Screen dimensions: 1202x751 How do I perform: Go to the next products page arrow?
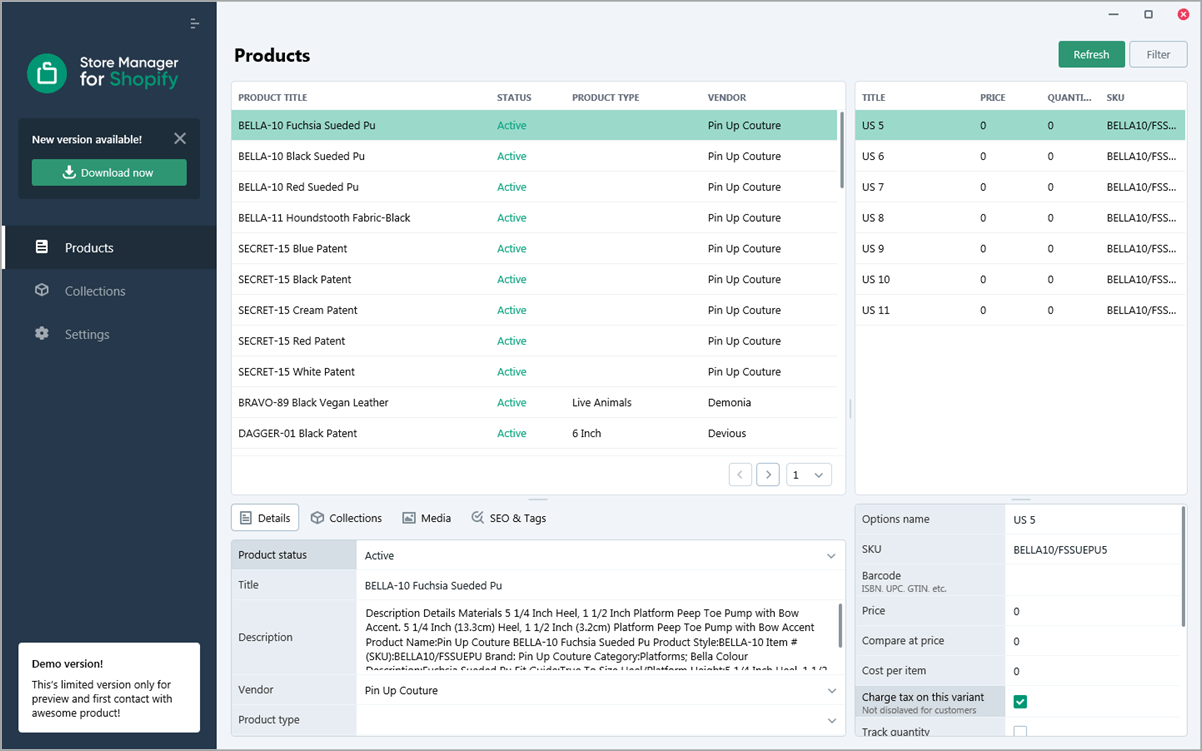click(x=768, y=474)
